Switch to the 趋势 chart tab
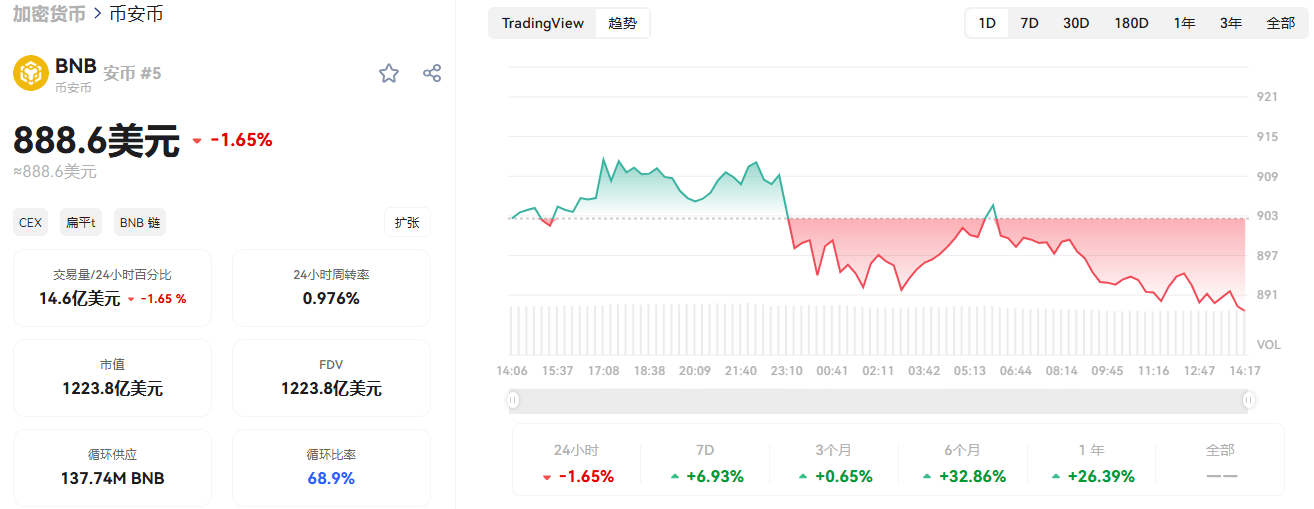This screenshot has width=1314, height=509. 622,23
